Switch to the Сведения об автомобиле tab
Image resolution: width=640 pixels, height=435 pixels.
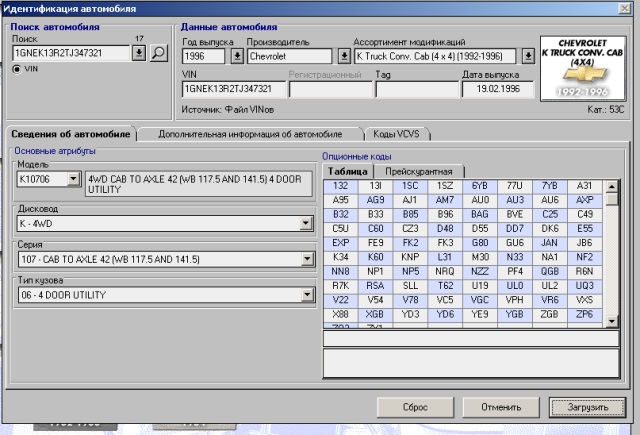pyautogui.click(x=71, y=134)
